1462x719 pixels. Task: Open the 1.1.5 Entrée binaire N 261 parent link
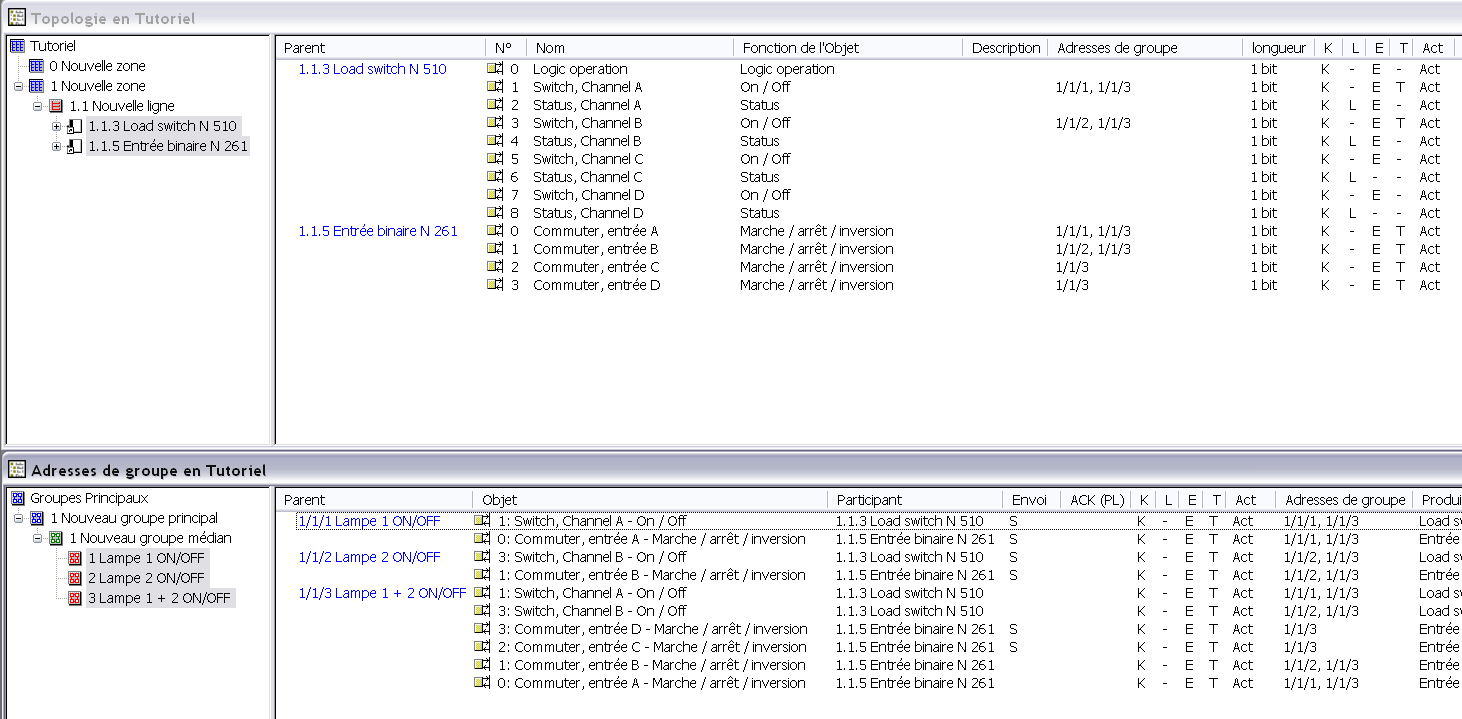(x=378, y=231)
